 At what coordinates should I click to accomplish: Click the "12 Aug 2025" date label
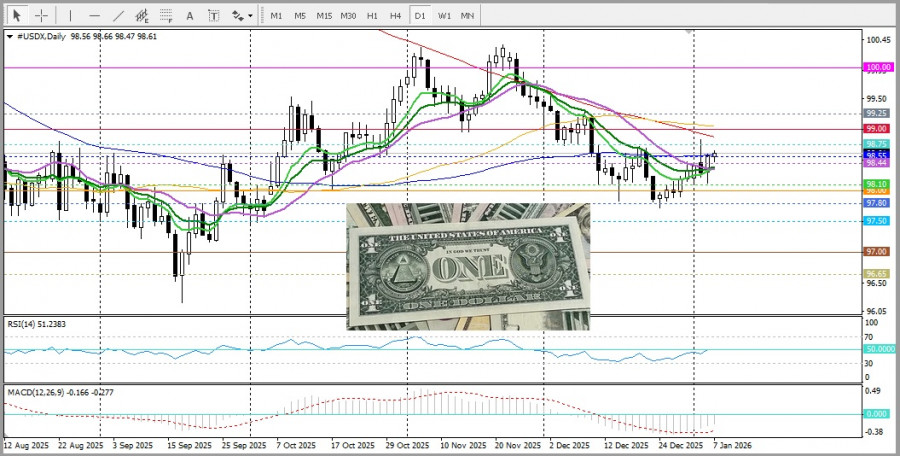(24, 446)
